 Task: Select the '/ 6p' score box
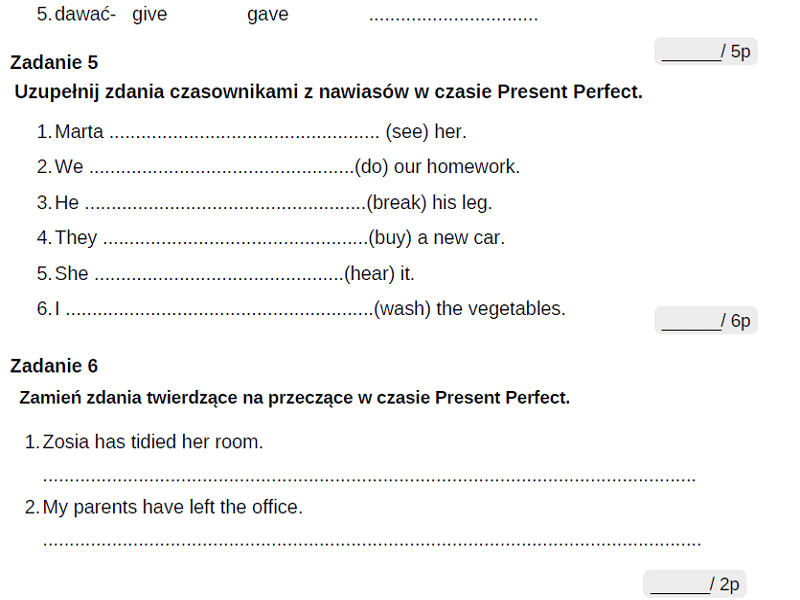[x=706, y=321]
